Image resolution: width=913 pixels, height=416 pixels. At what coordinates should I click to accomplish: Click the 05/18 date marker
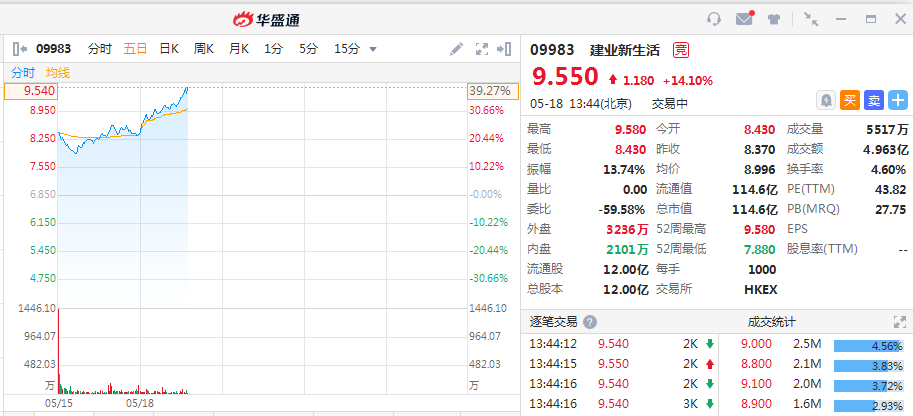pyautogui.click(x=140, y=403)
